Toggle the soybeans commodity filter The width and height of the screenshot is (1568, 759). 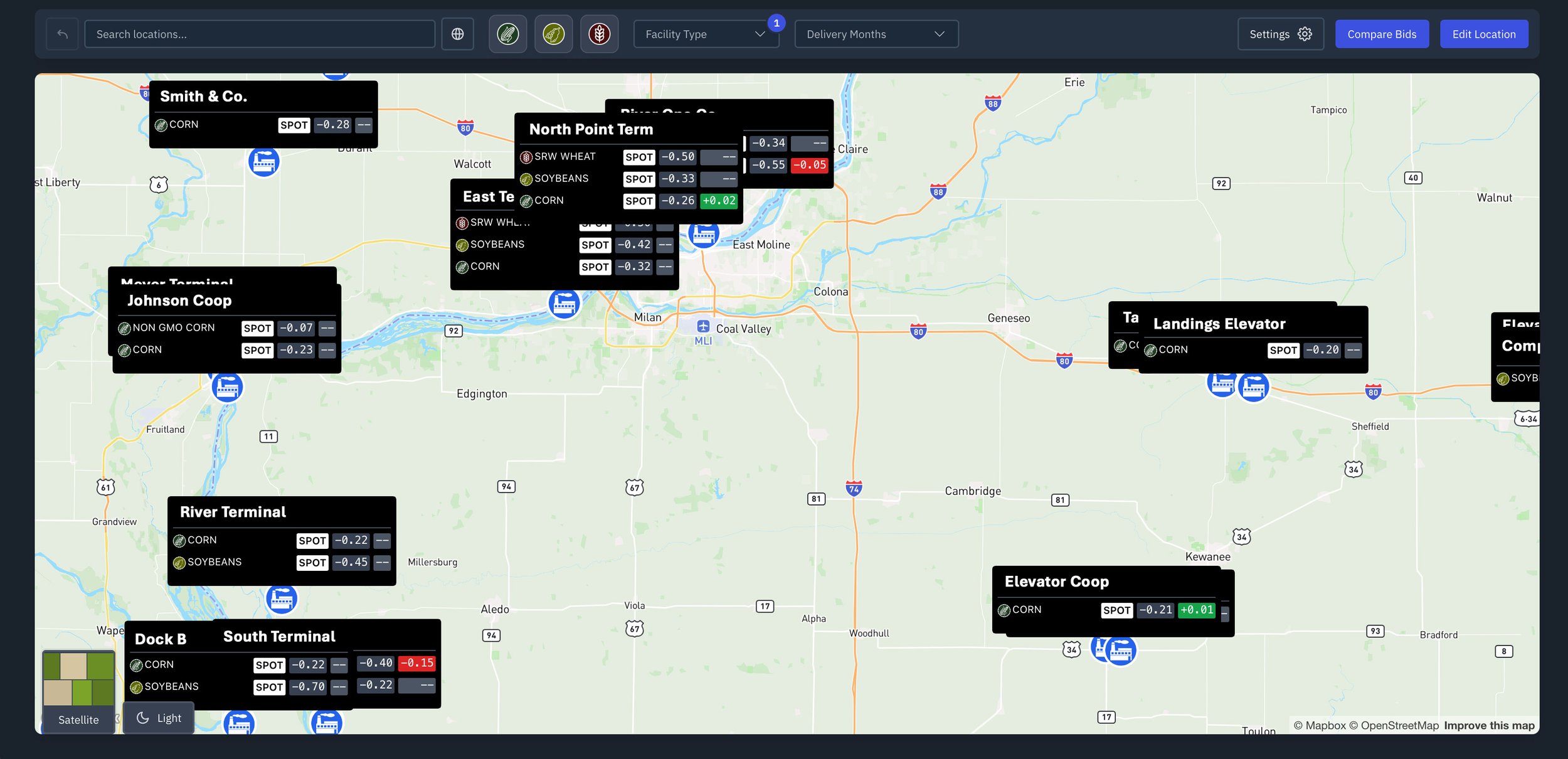pyautogui.click(x=554, y=34)
